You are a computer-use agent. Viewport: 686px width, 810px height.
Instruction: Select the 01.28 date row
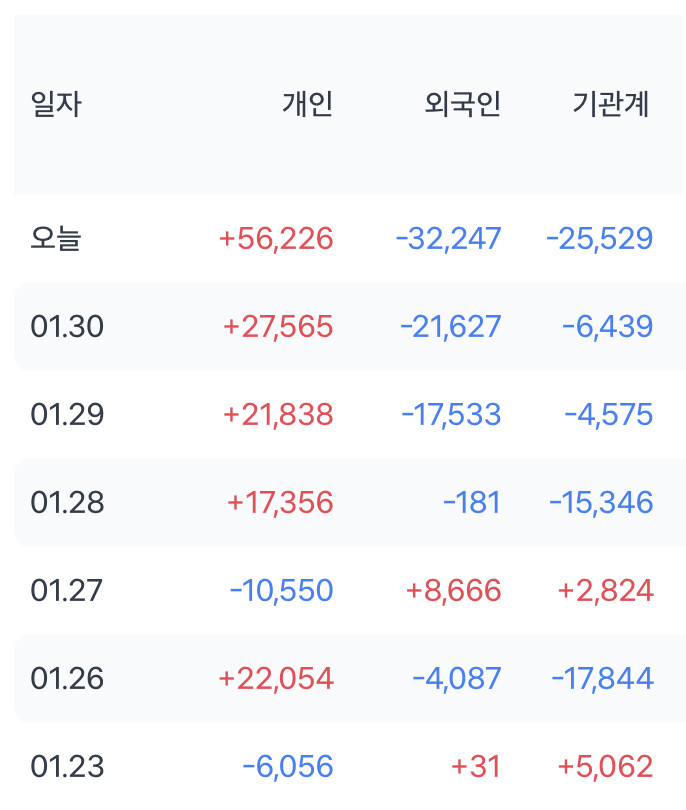tap(67, 503)
